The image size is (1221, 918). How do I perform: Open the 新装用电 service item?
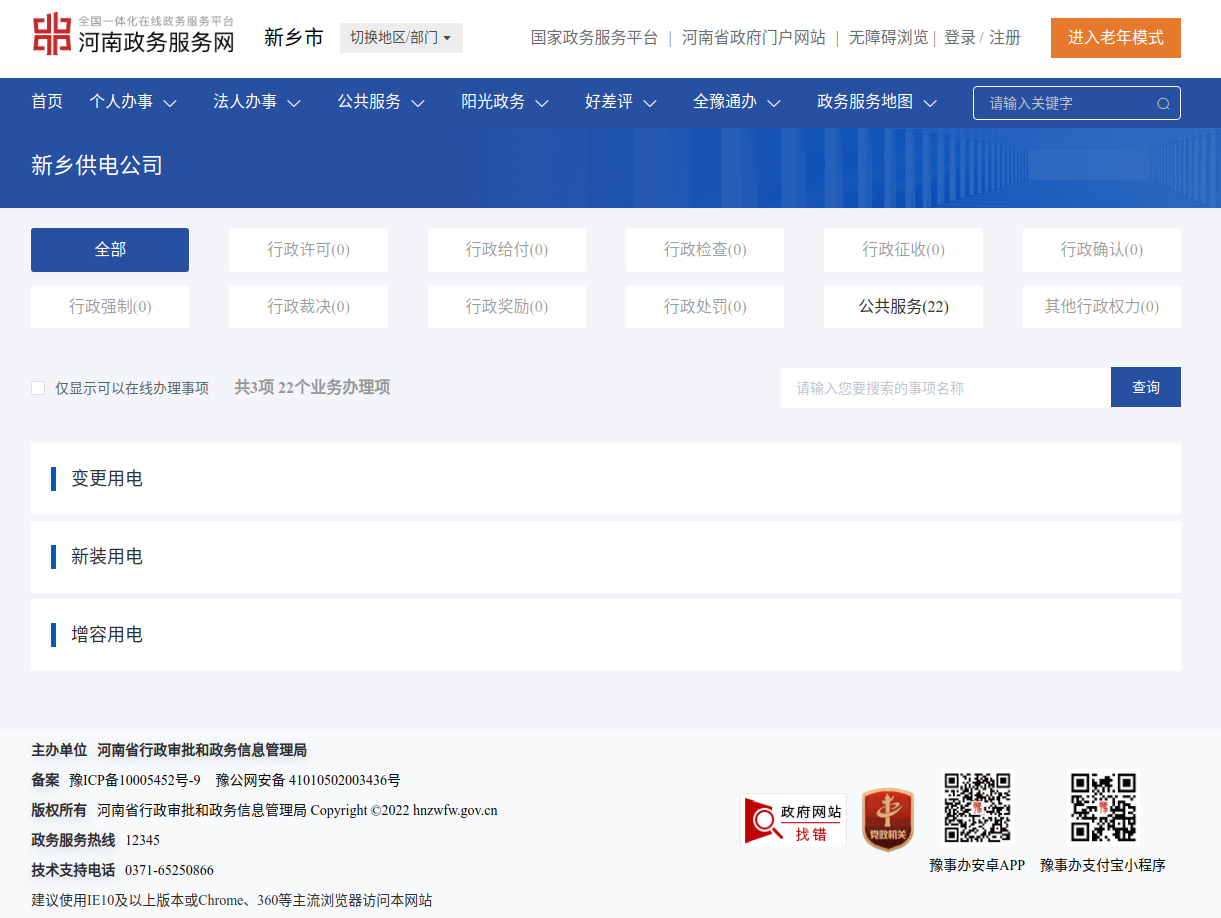click(606, 557)
